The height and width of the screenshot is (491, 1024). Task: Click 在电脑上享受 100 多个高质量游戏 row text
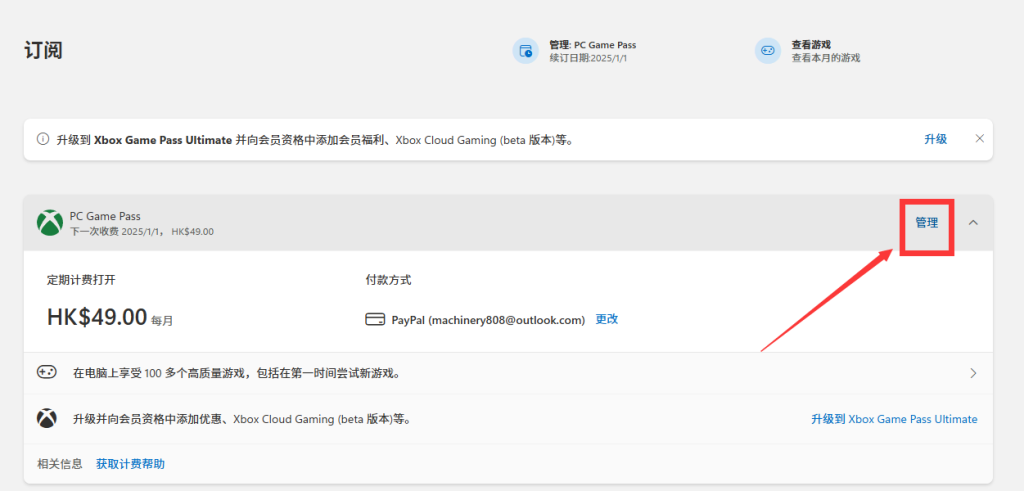[x=236, y=373]
